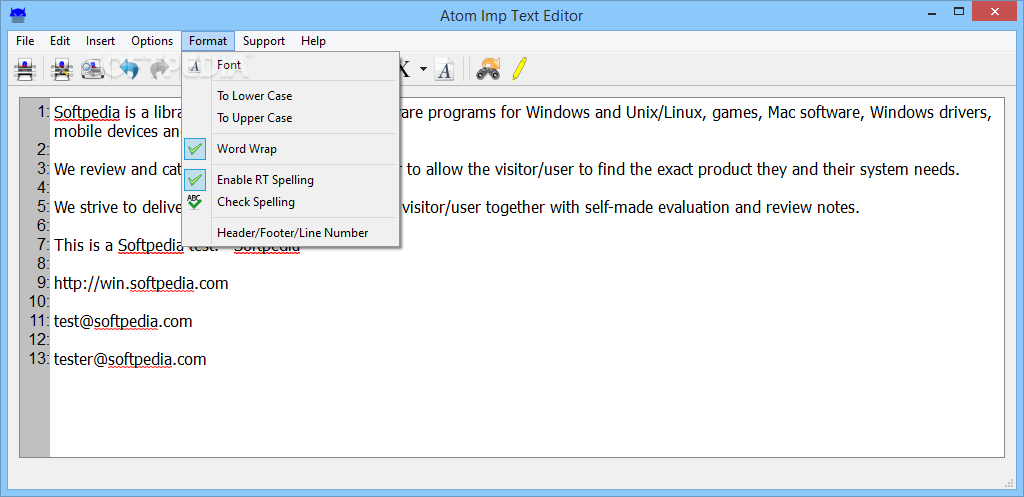
Task: Click text 'This is a Softpedia' on line 7
Action: click(x=119, y=246)
